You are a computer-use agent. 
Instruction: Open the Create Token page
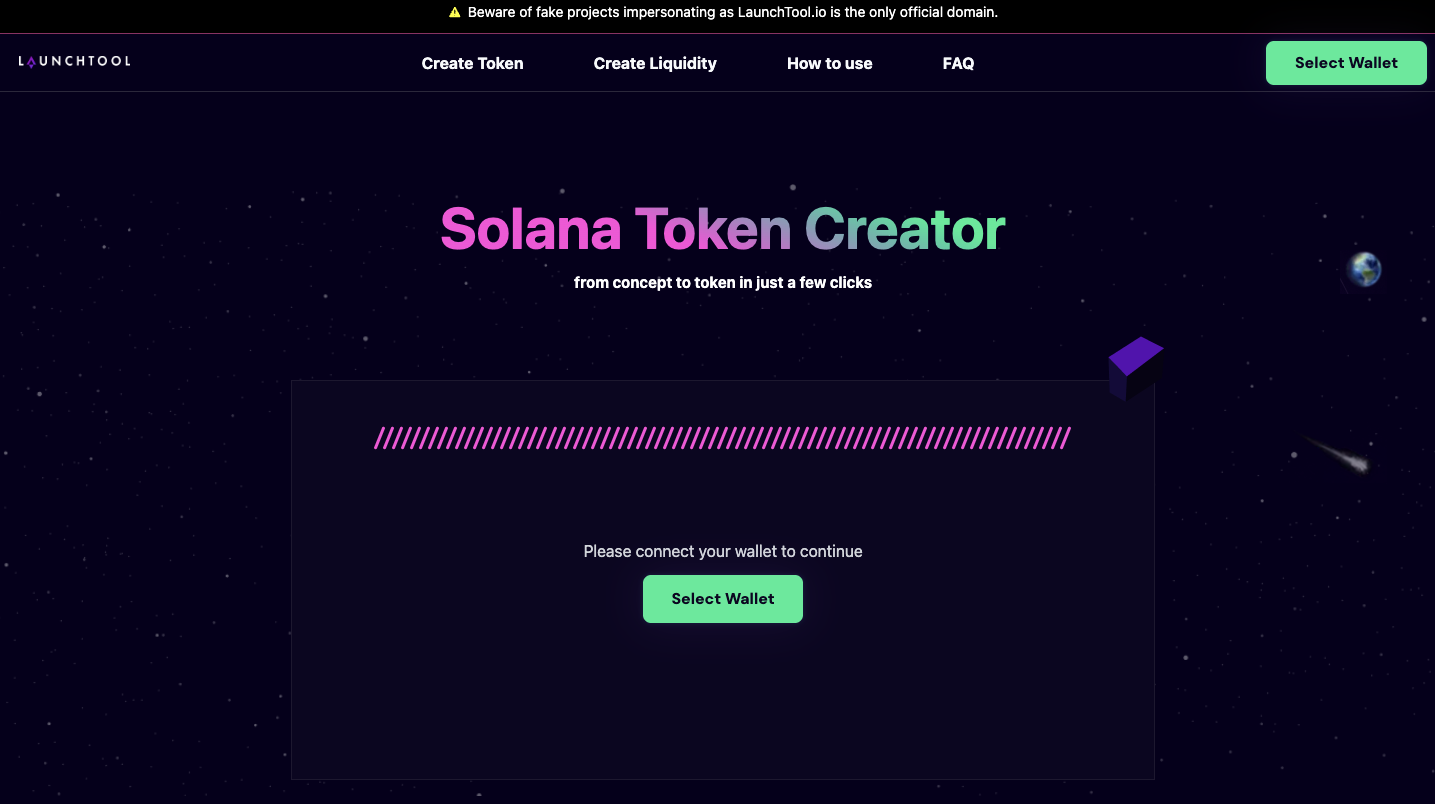pyautogui.click(x=472, y=63)
